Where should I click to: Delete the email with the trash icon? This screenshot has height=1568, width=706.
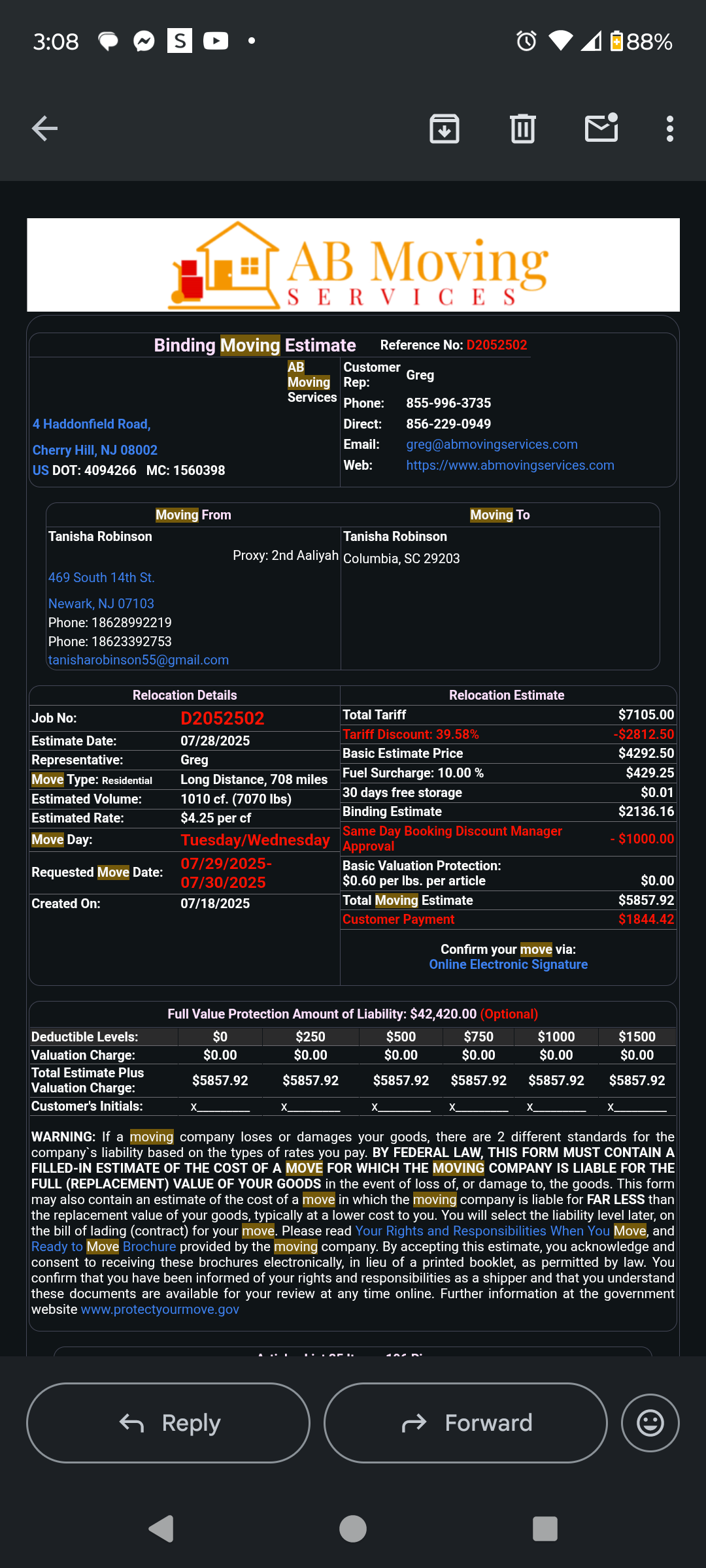pos(522,129)
